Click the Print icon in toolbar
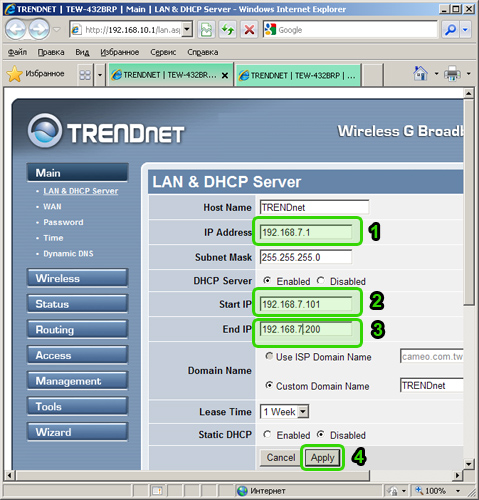The height and width of the screenshot is (500, 479). coord(452,73)
